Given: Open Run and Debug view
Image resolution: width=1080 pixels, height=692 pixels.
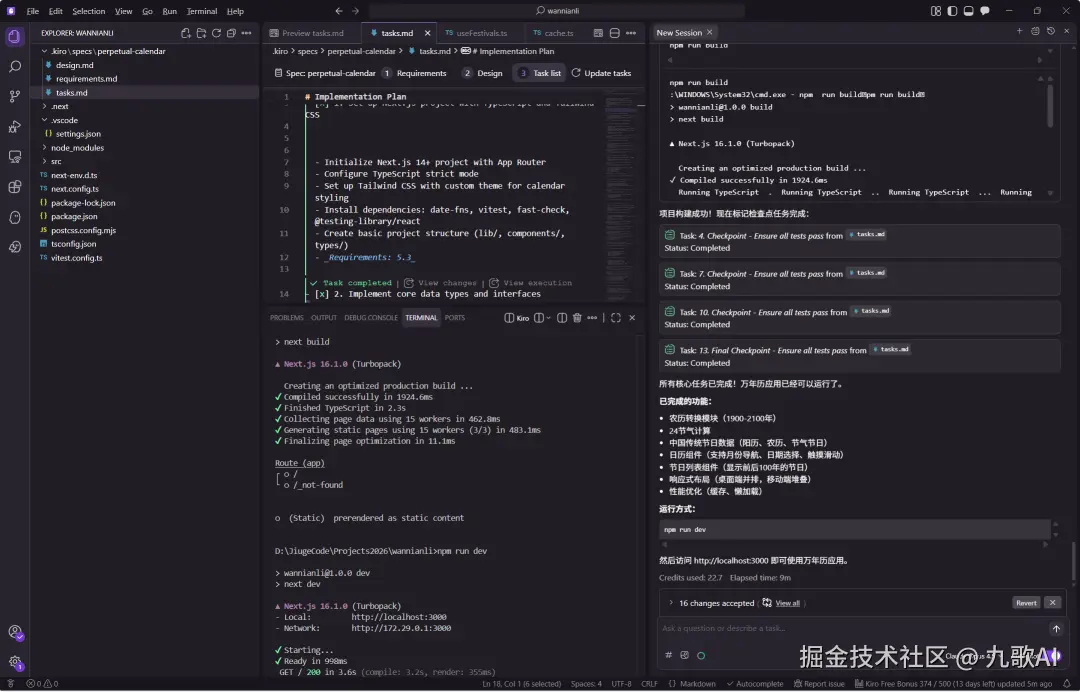Looking at the screenshot, I should coord(14,127).
